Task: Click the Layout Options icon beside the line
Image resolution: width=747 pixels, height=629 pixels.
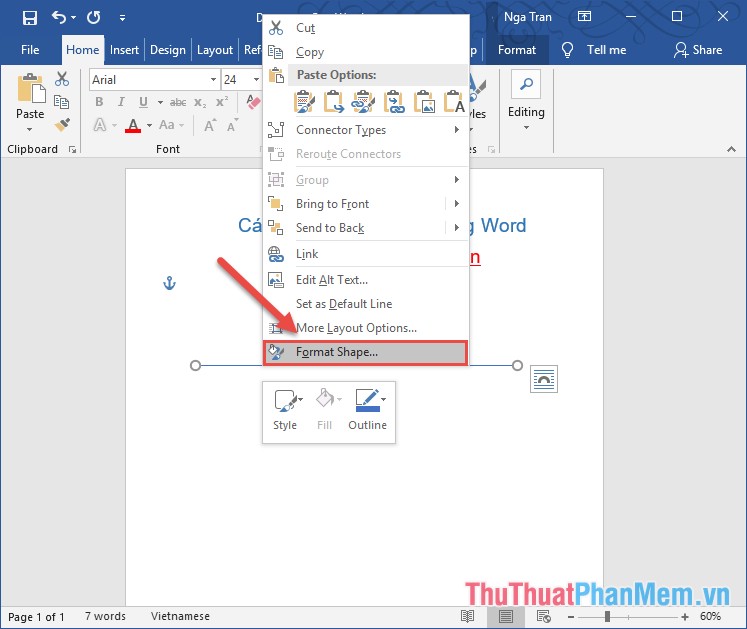Action: click(x=544, y=379)
